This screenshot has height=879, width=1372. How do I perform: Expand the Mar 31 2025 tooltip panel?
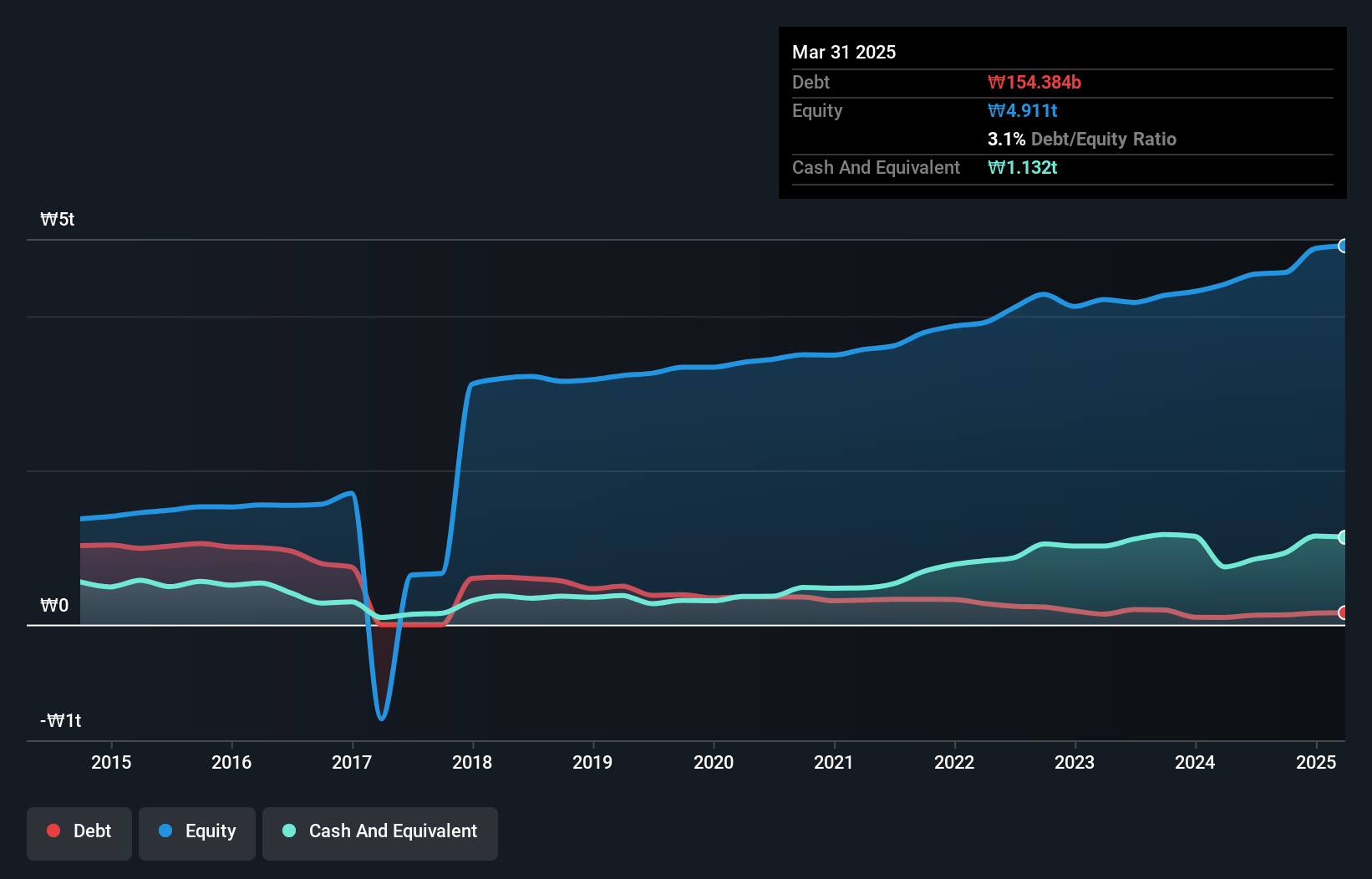pyautogui.click(x=843, y=52)
